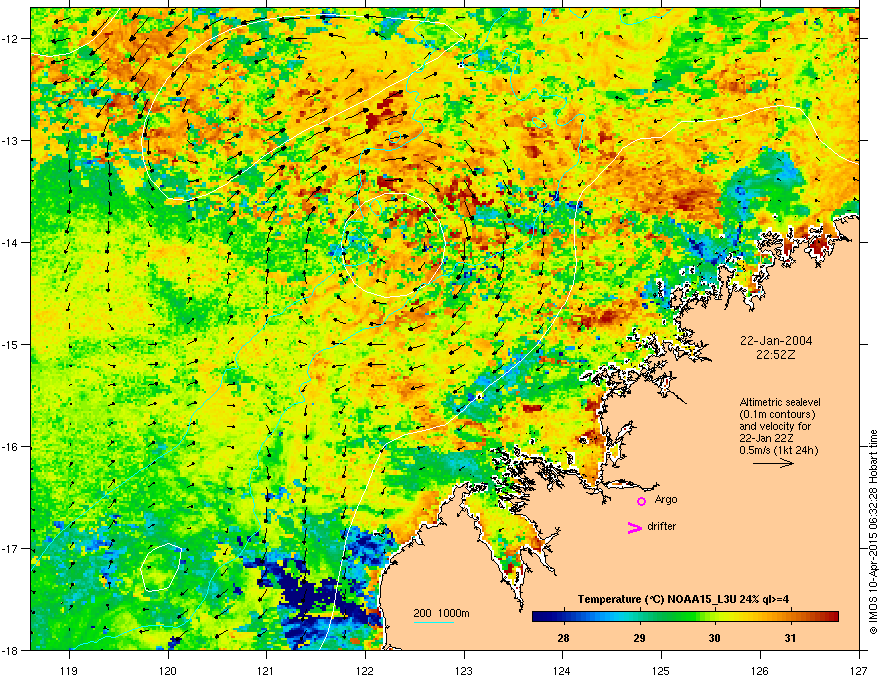This screenshot has height=680, width=880.
Task: Click the longitude axis label 121
Action: click(x=267, y=670)
